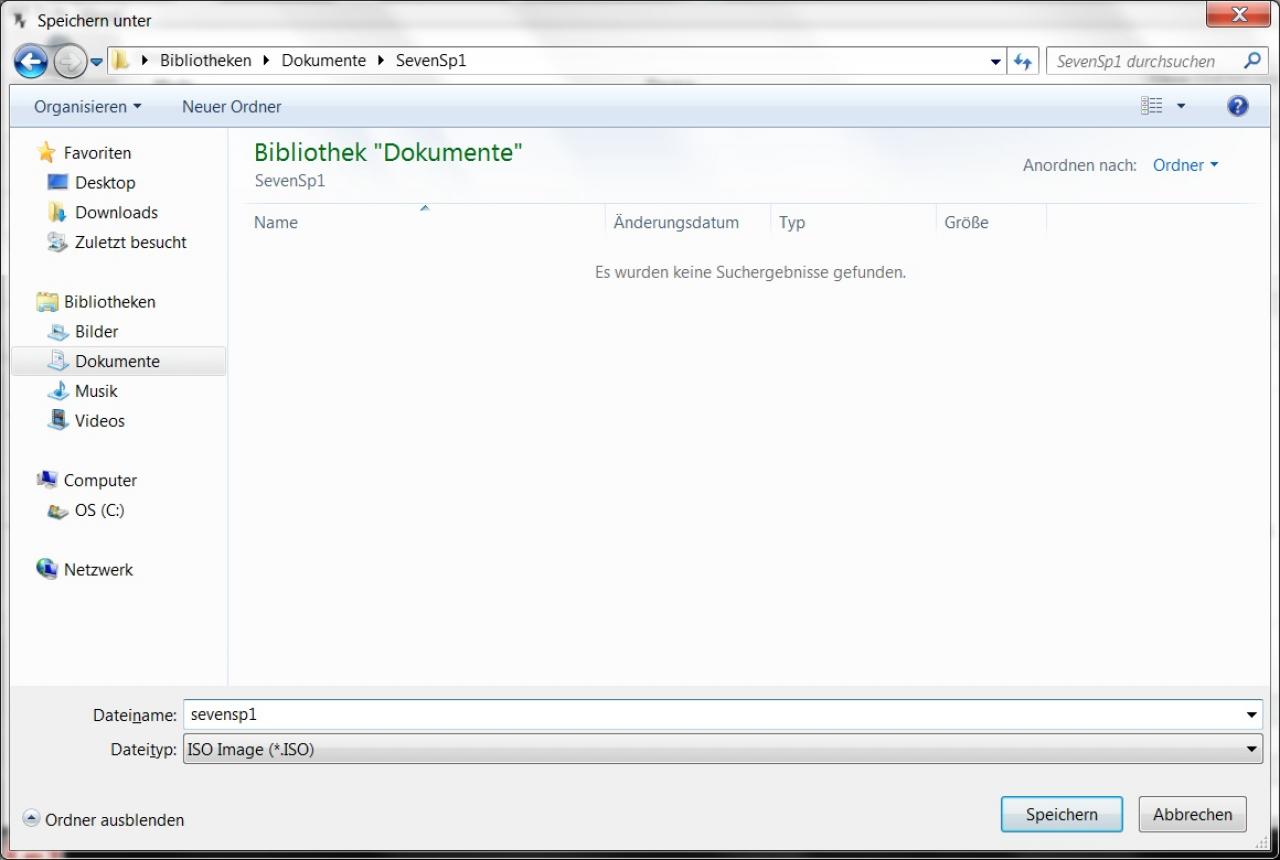
Task: Open help with the question mark icon
Action: point(1238,106)
